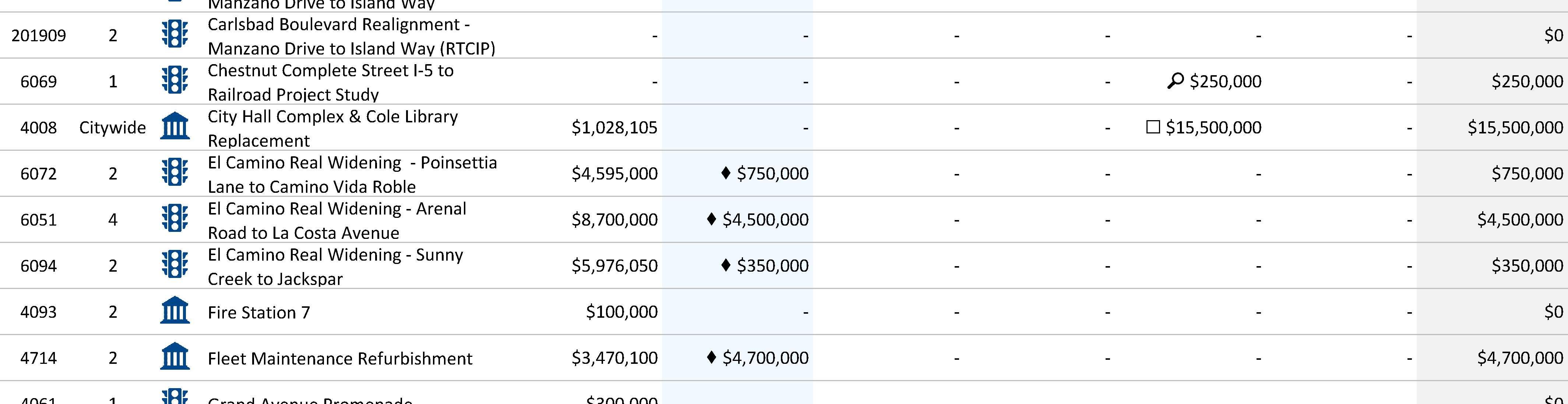Click the diamond marker beside $750,000
Screen dimensions: 1568x404
[x=726, y=173]
